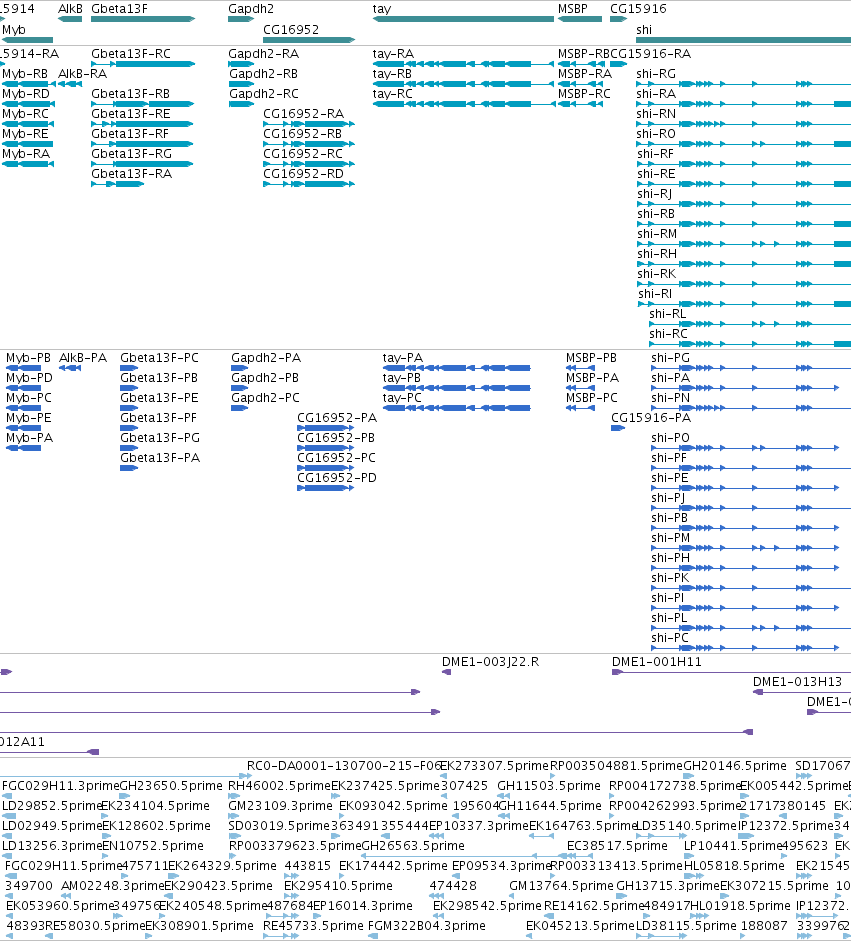The image size is (851, 941).
Task: Click transcript shi-RL
Action: pyautogui.click(x=750, y=324)
